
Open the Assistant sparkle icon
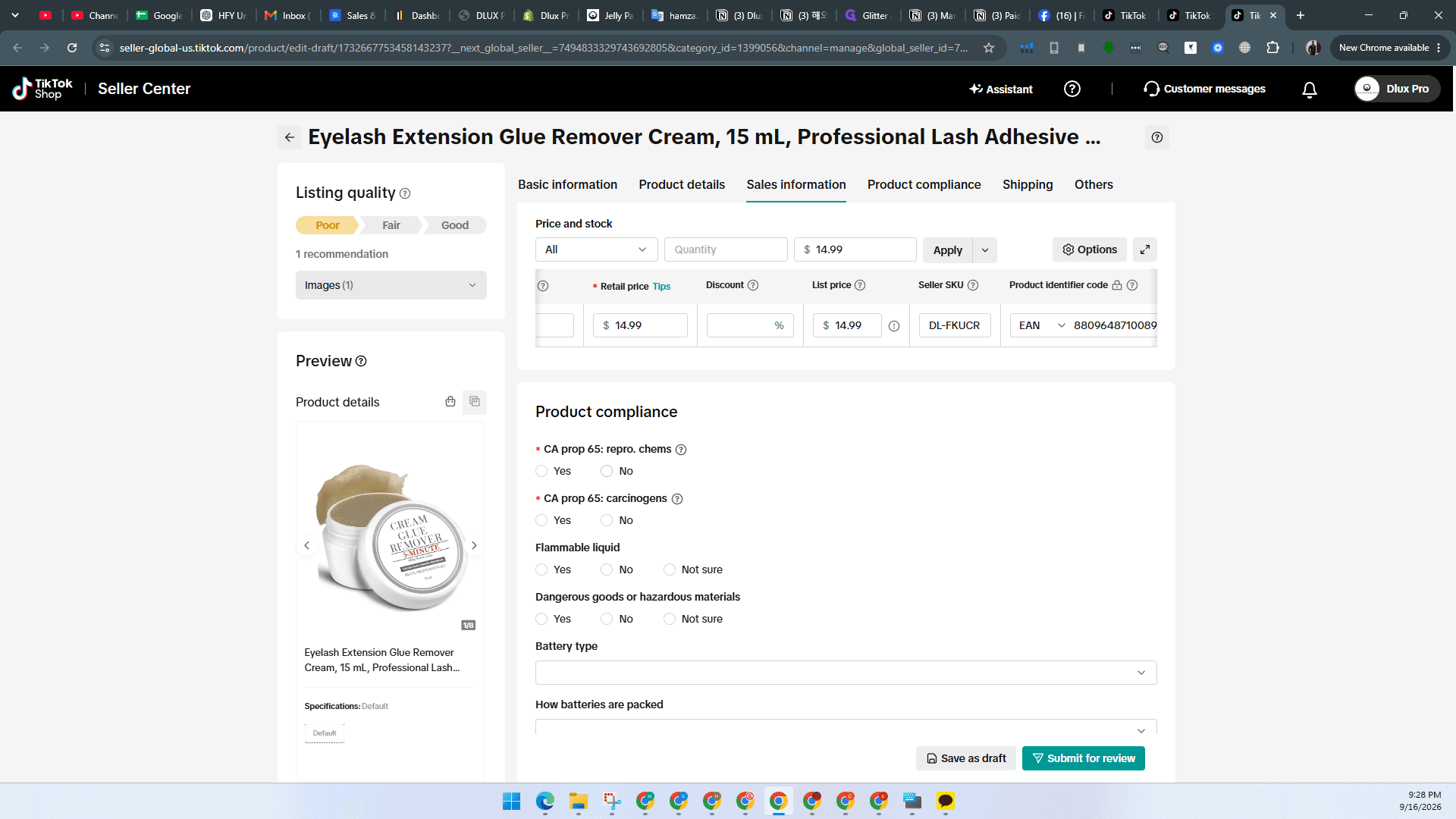tap(976, 89)
